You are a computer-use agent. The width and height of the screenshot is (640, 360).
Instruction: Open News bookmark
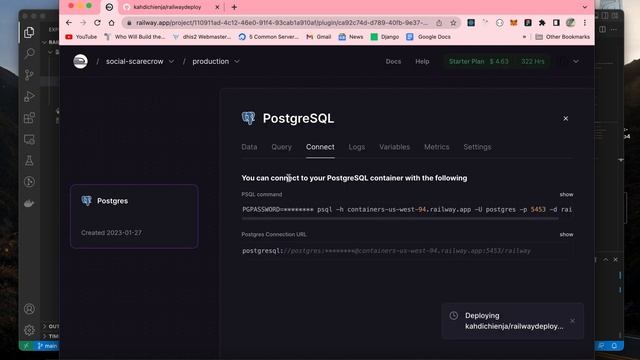click(x=351, y=37)
